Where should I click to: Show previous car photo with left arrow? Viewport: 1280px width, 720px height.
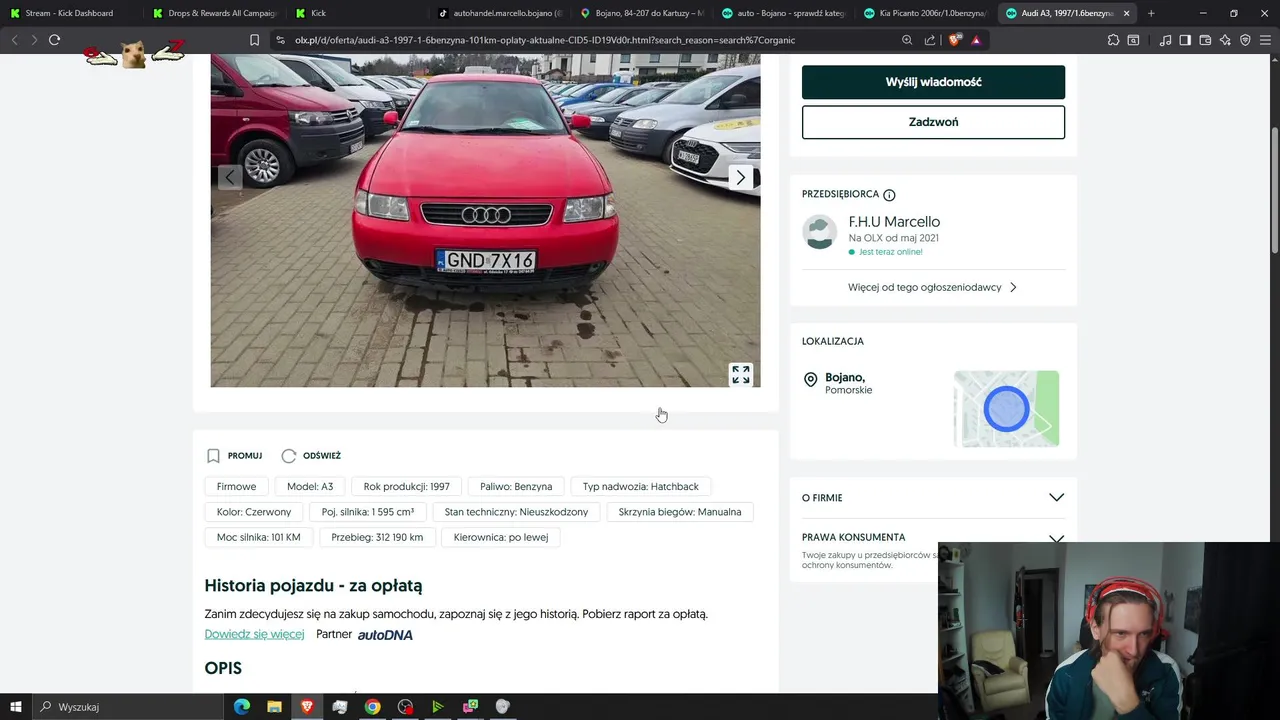[x=230, y=177]
